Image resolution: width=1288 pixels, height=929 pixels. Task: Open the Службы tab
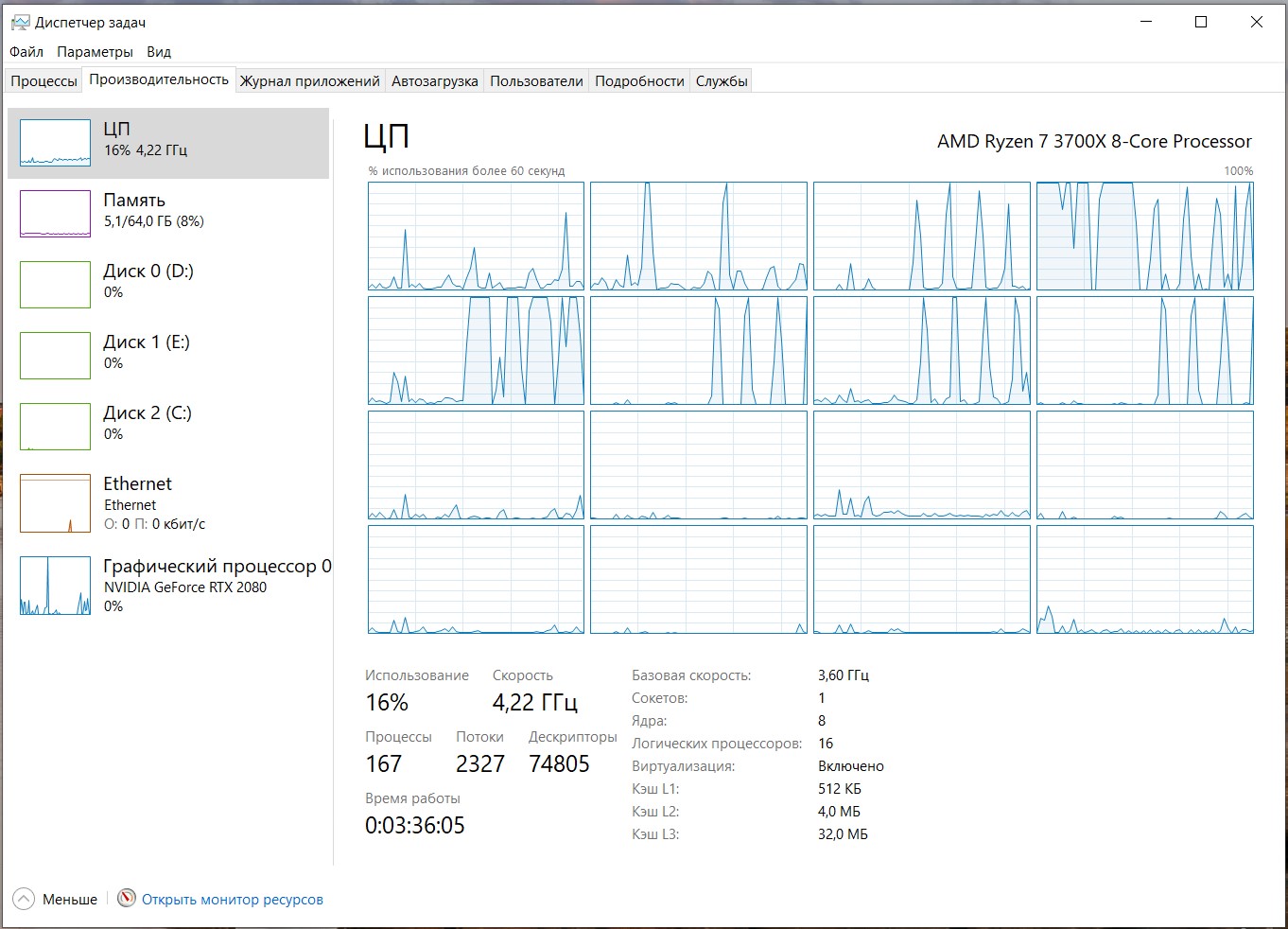722,81
